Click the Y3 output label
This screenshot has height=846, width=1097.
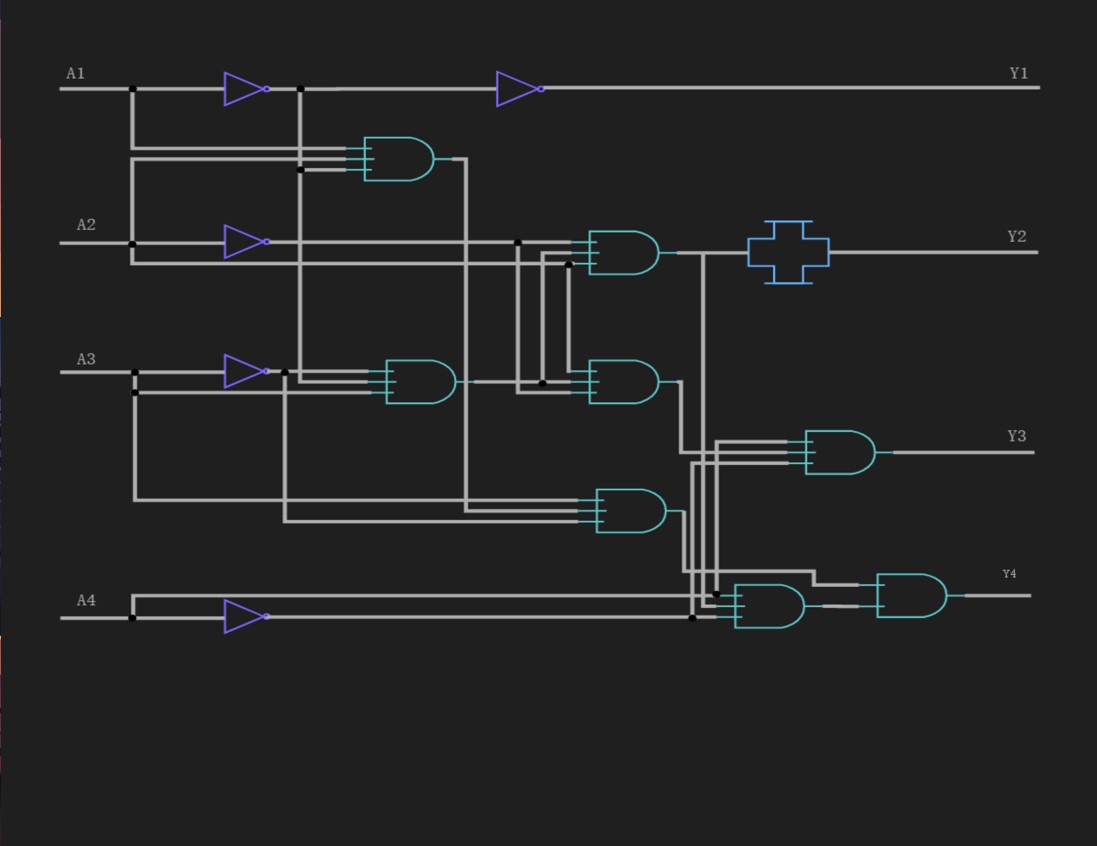[x=1016, y=436]
